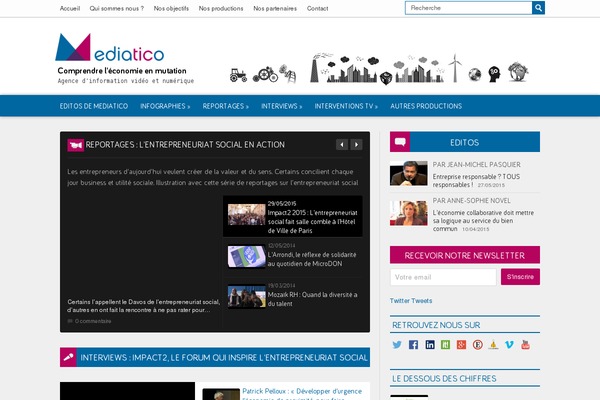Screen dimensions: 600x400
Task: Click 'Retrouvez nous sur' heading
Action: coord(436,325)
